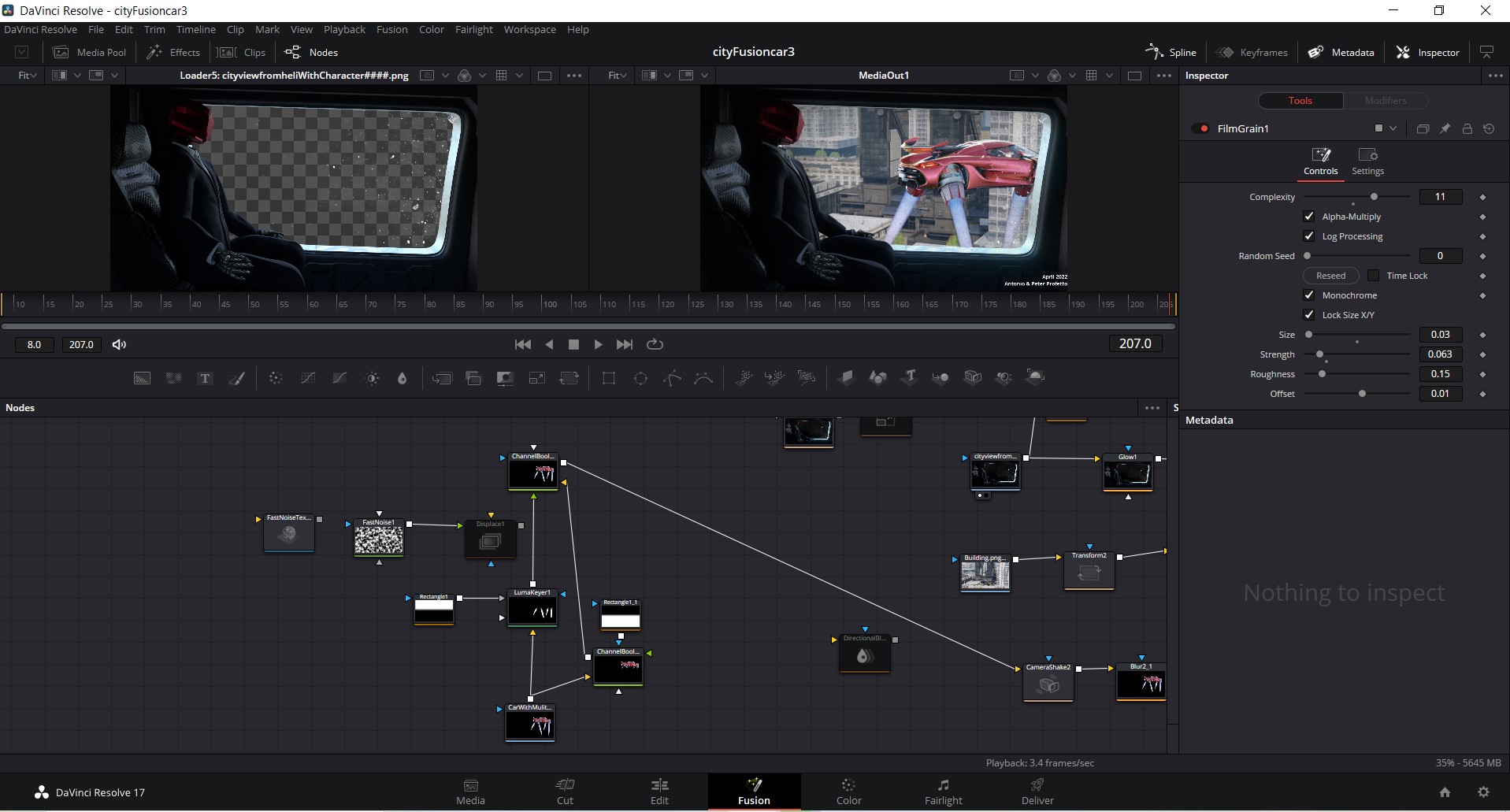Viewport: 1510px width, 812px height.
Task: Open the Nodes panel options menu
Action: (x=1152, y=408)
